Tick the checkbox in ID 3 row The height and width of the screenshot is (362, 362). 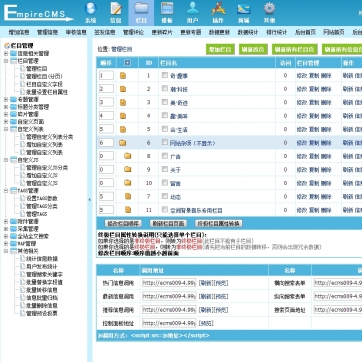click(165, 102)
